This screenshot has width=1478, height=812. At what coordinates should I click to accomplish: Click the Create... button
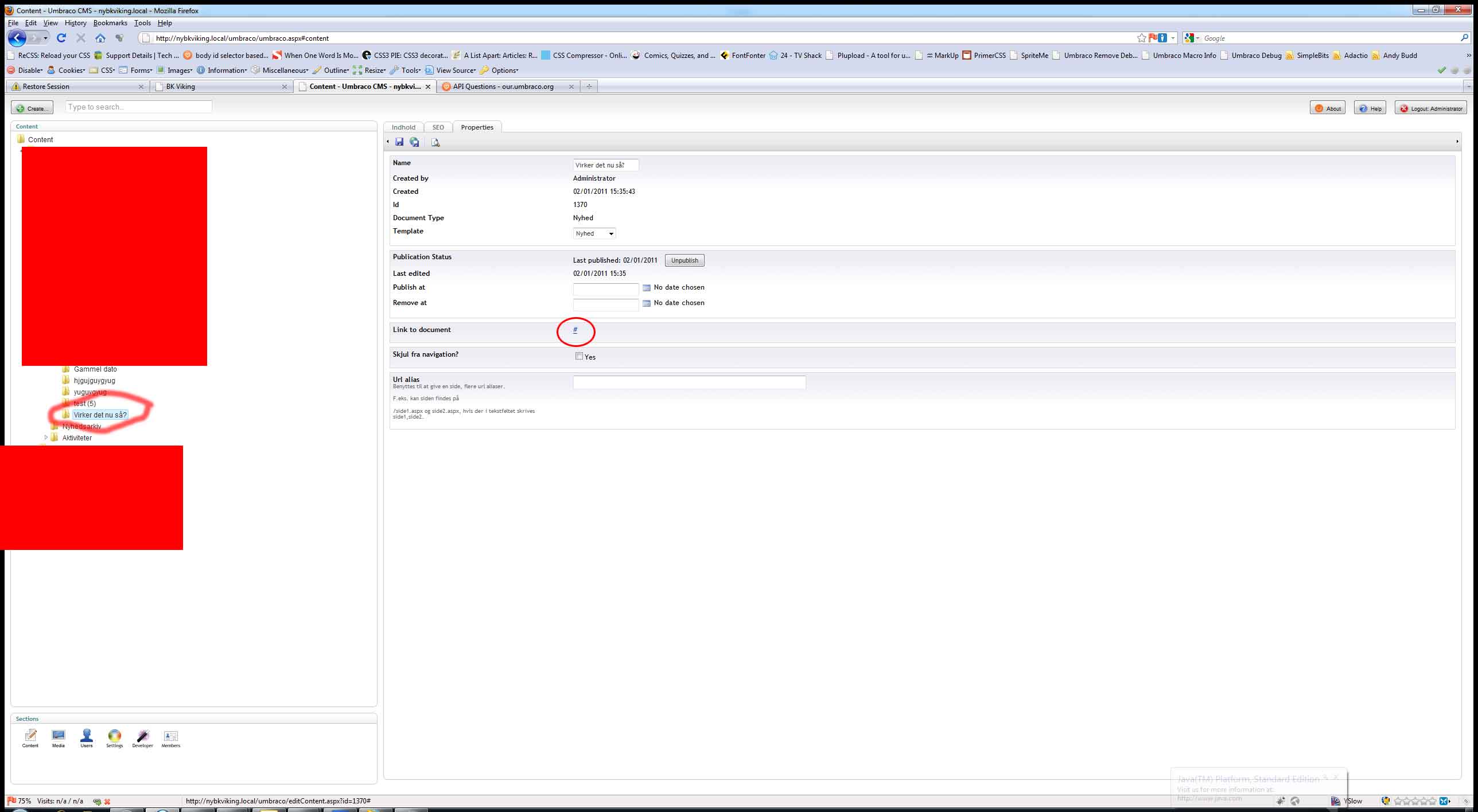point(32,108)
